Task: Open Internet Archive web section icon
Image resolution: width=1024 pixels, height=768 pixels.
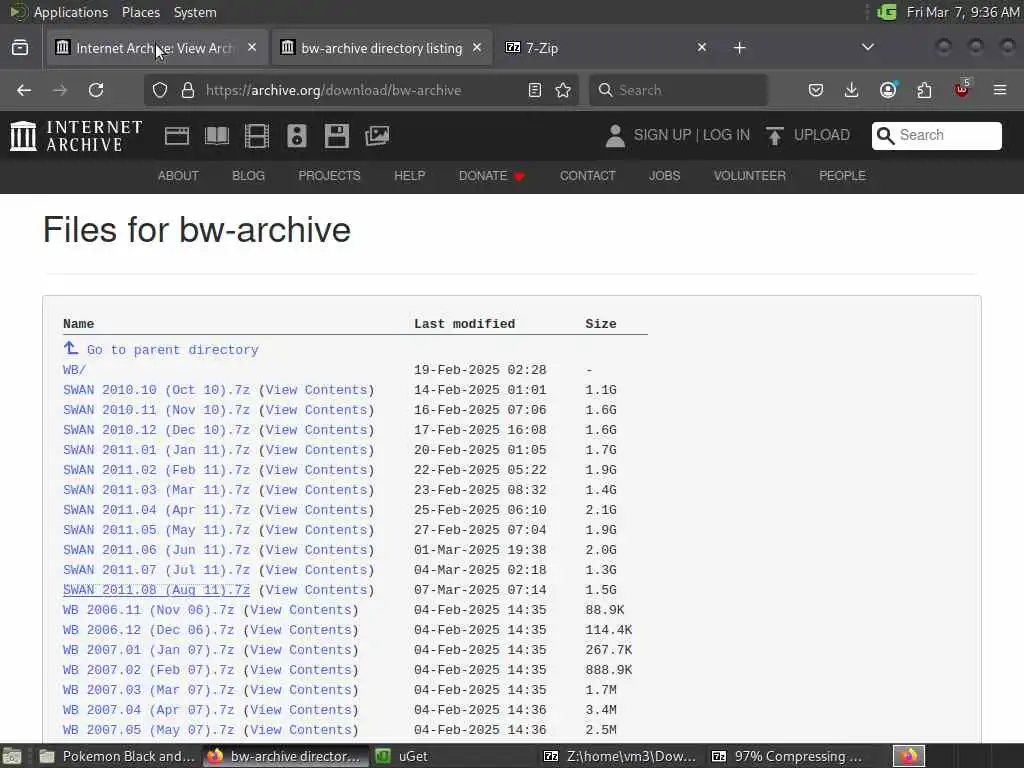Action: click(176, 136)
